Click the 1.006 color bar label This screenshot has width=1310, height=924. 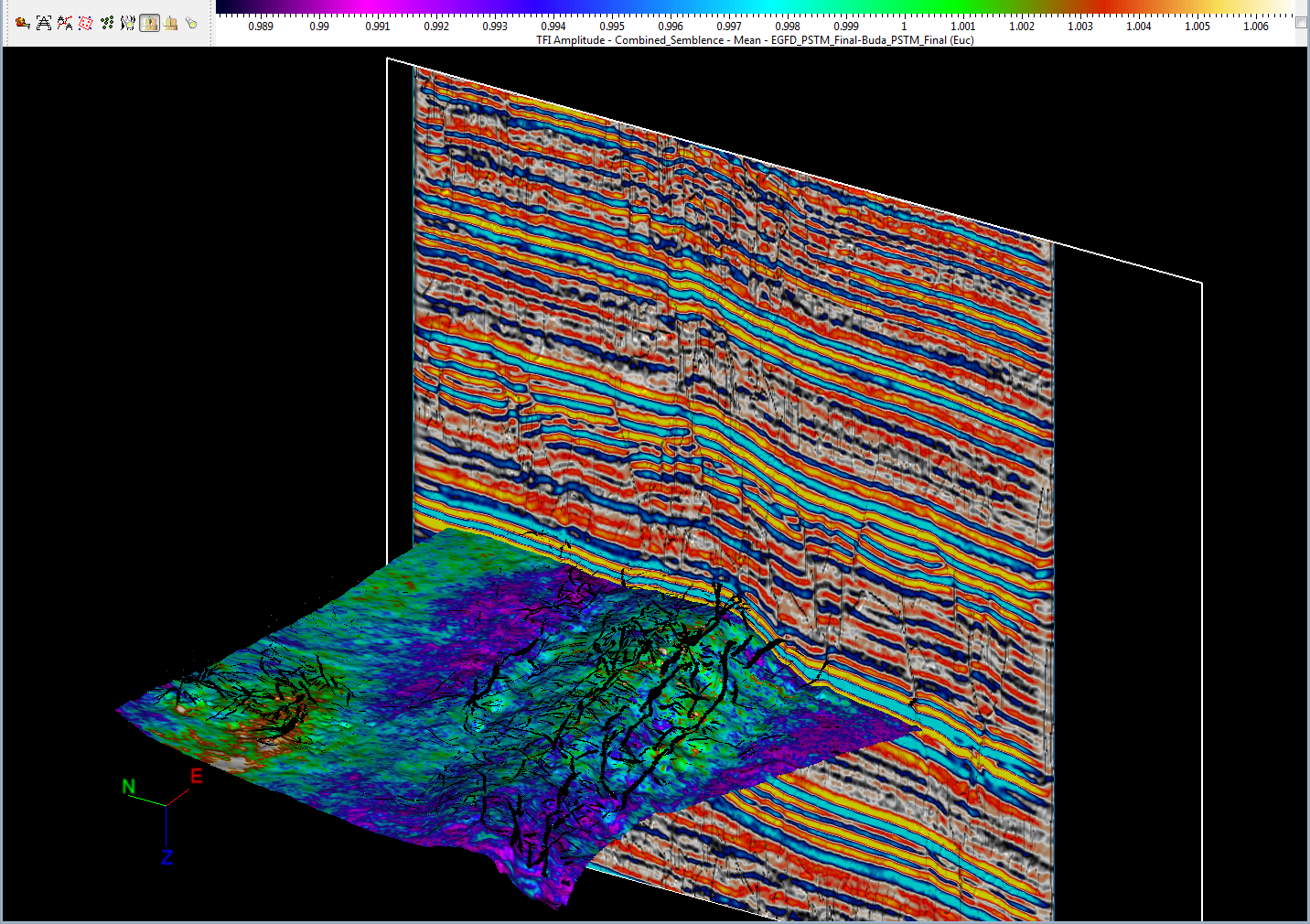pos(1255,27)
